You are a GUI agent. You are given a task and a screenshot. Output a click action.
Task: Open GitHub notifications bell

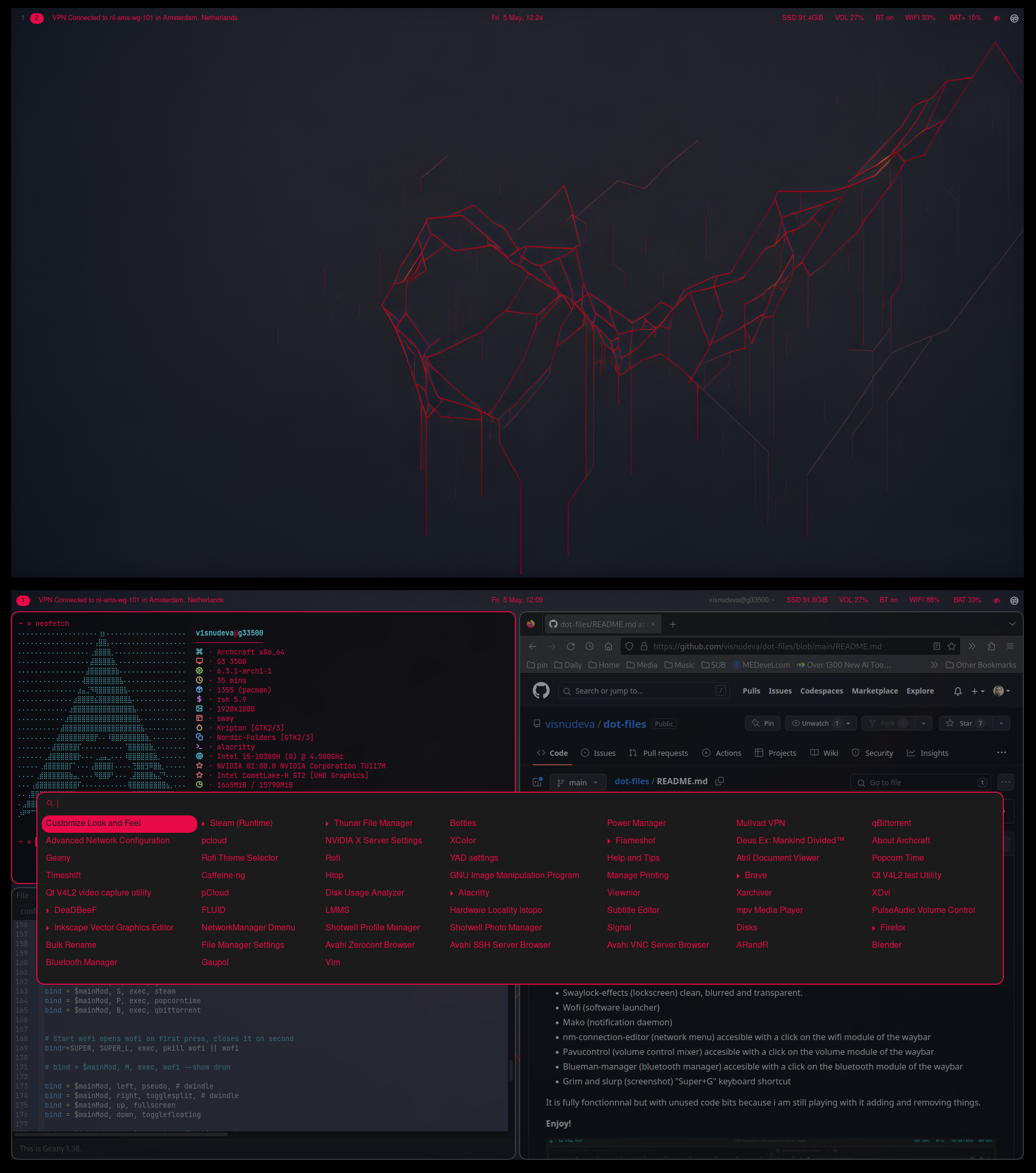point(957,691)
